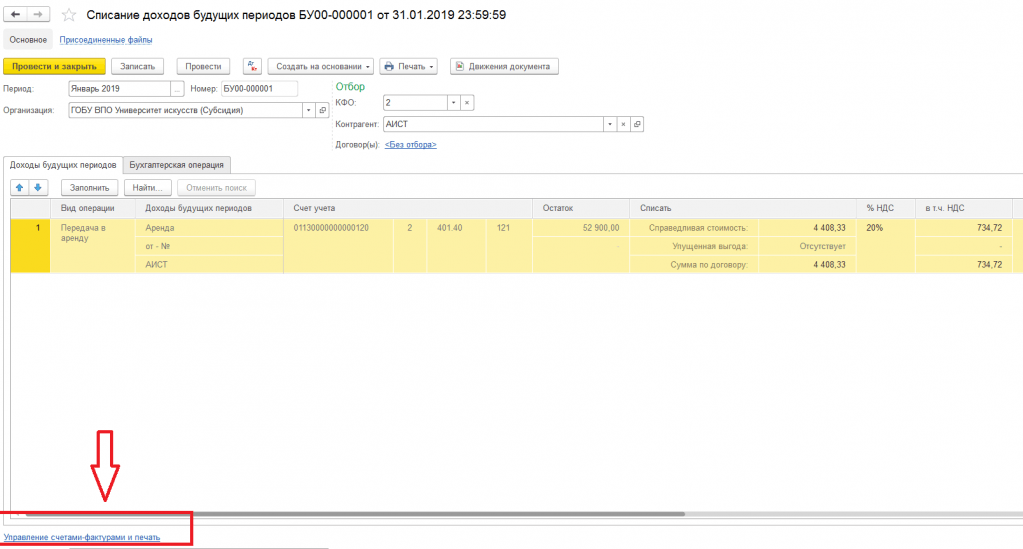The image size is (1023, 549).
Task: Open the Контрагент record via open icon
Action: click(637, 124)
